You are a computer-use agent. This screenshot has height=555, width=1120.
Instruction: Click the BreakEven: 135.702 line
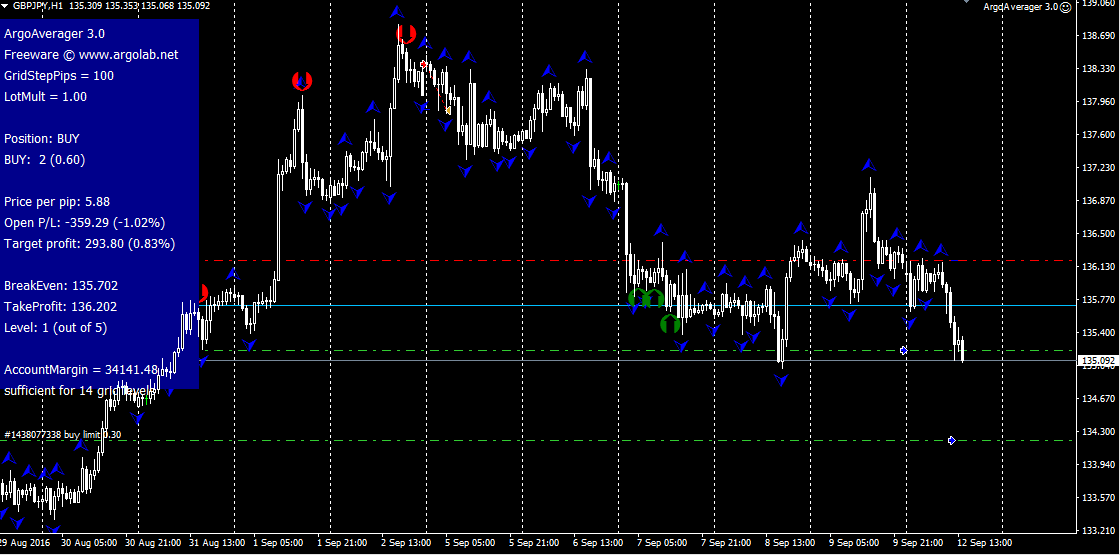click(x=61, y=286)
